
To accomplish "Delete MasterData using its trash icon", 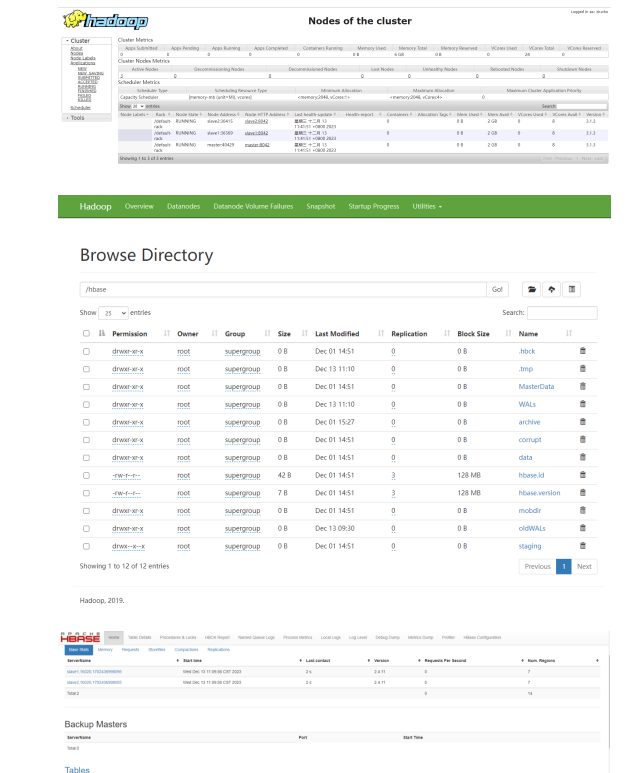I will click(583, 386).
